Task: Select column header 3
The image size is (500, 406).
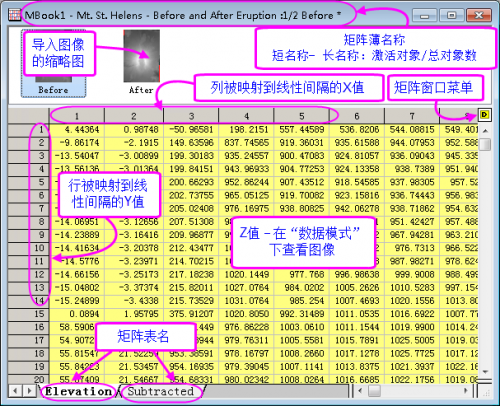Action: point(191,116)
